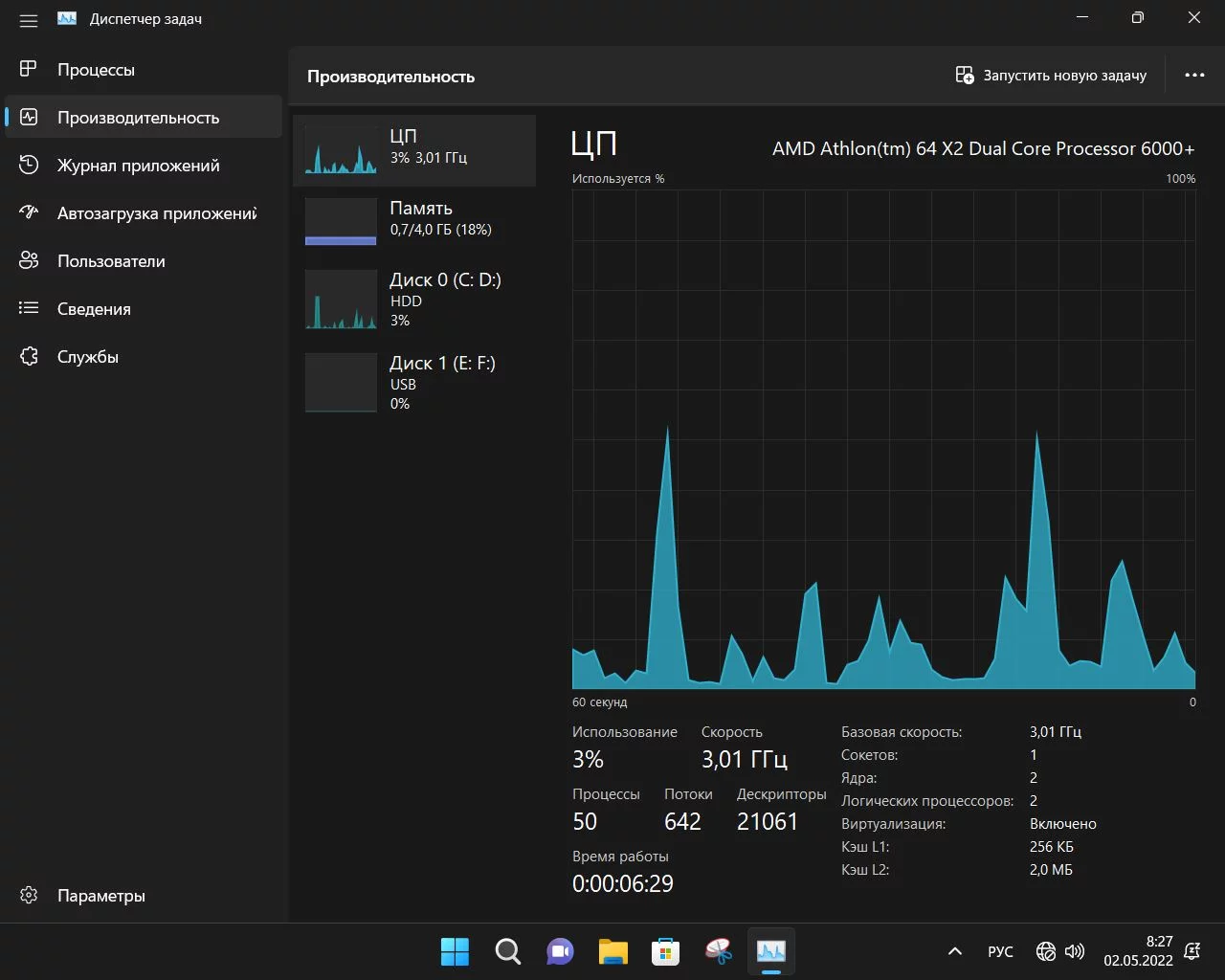Click the CPU utilization graph area
The height and width of the screenshot is (980, 1225).
(883, 438)
